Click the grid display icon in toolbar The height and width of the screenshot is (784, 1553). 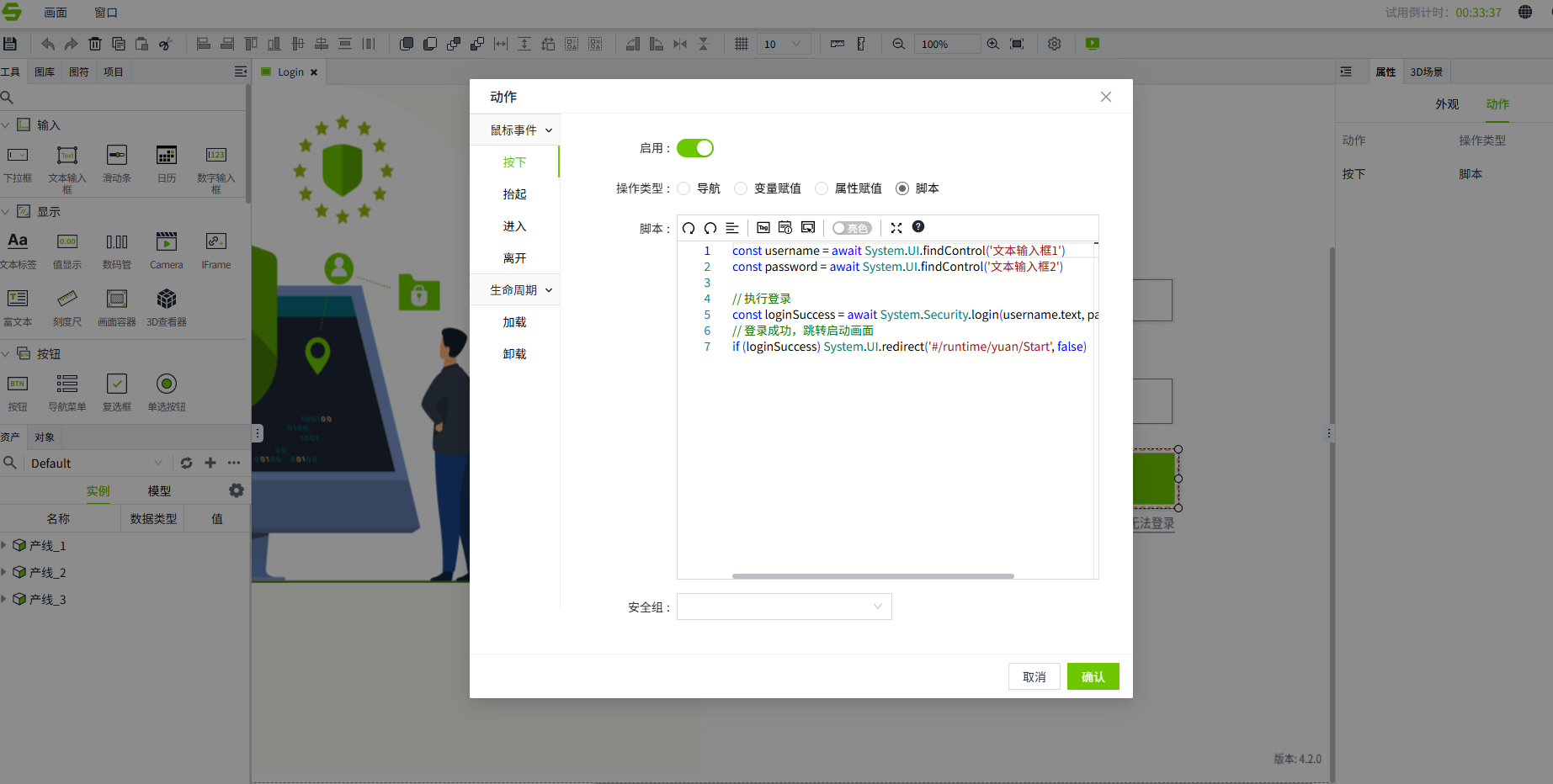(x=742, y=44)
